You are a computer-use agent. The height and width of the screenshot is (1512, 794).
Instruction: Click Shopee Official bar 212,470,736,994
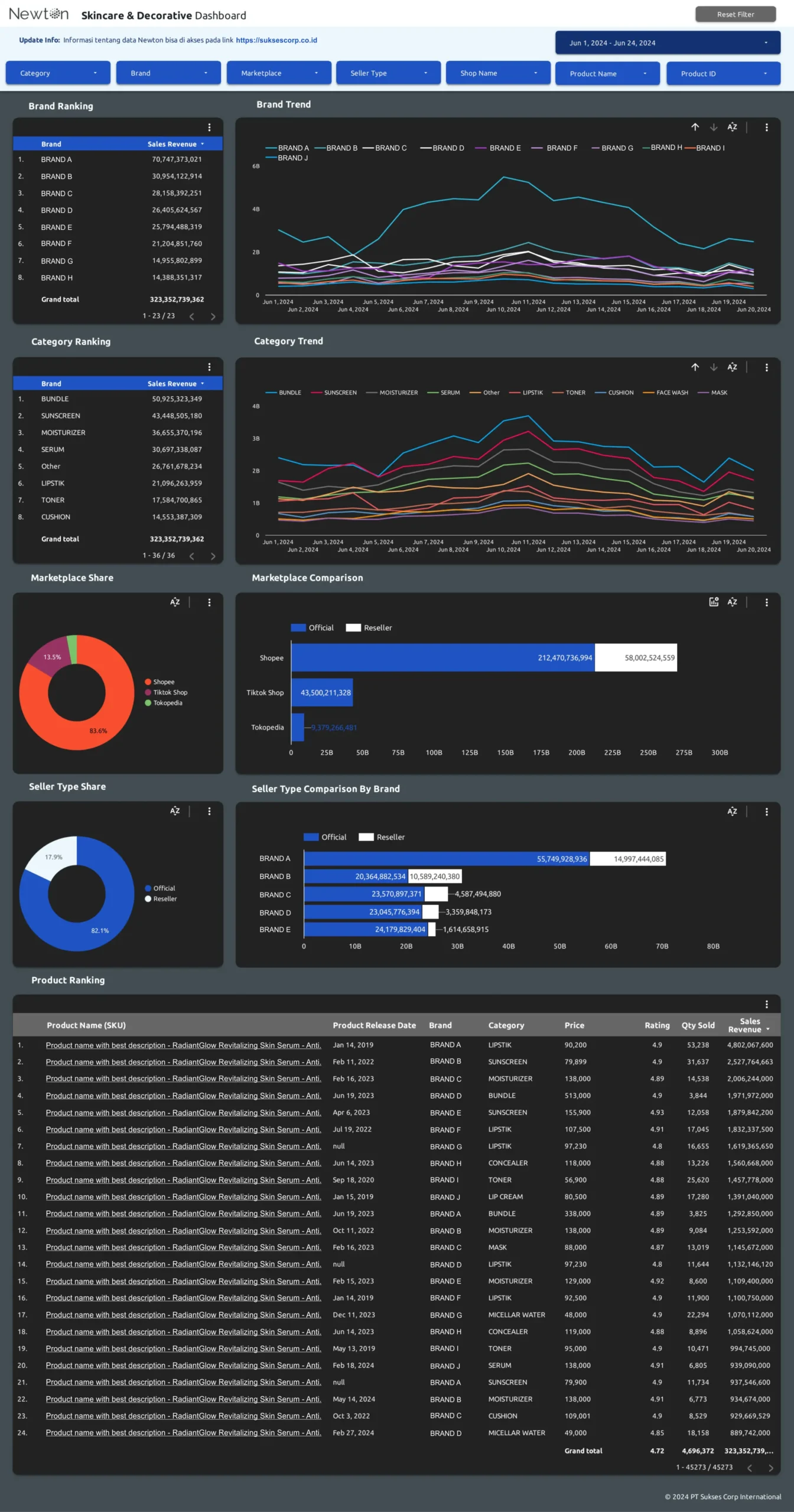(x=442, y=657)
